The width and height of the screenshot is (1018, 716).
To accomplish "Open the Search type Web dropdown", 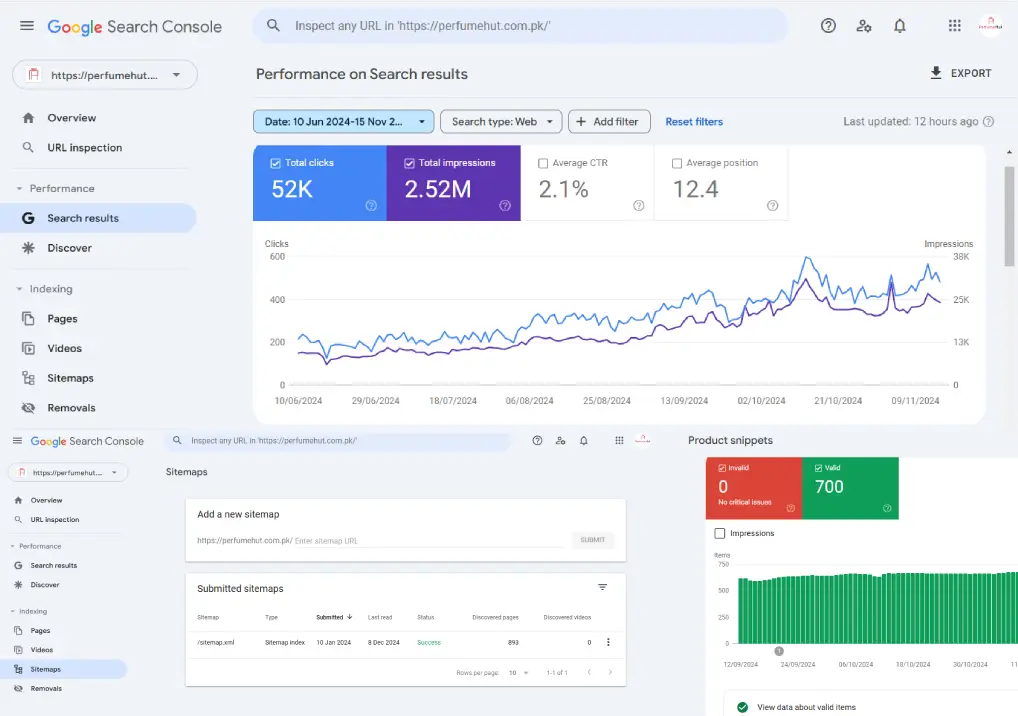I will [x=500, y=121].
